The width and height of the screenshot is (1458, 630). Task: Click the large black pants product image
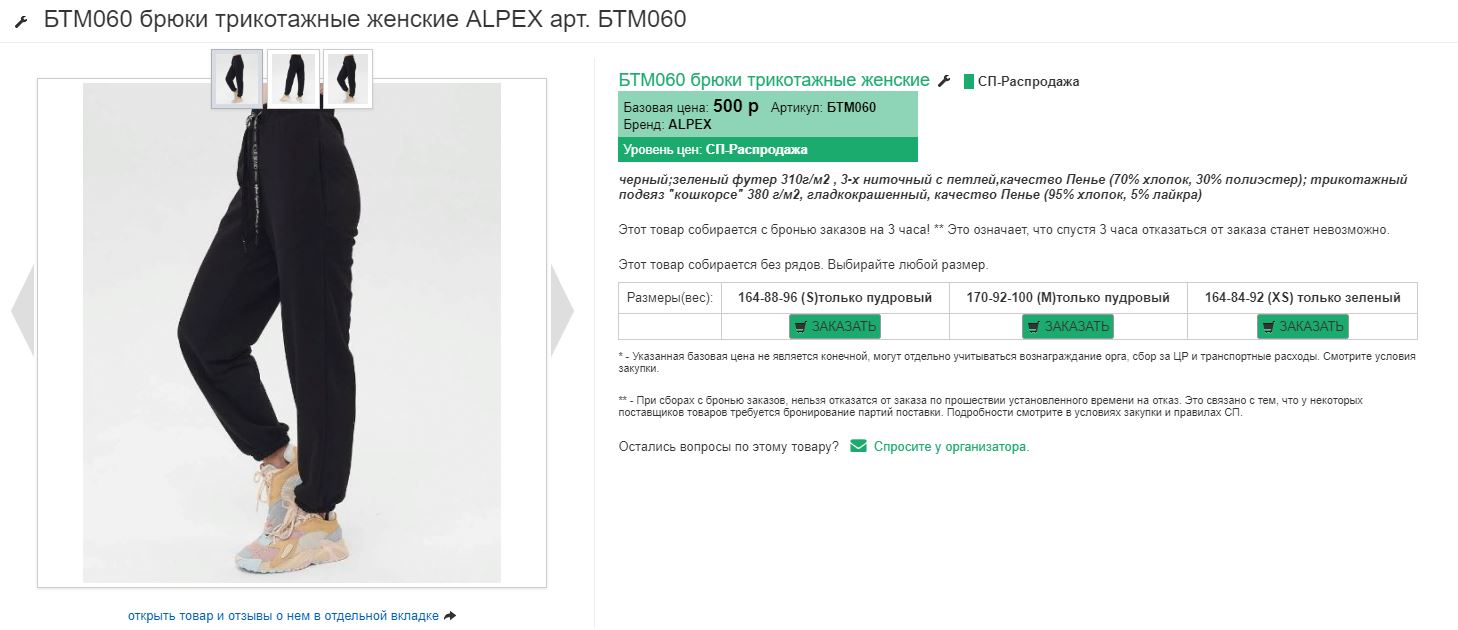pos(291,332)
